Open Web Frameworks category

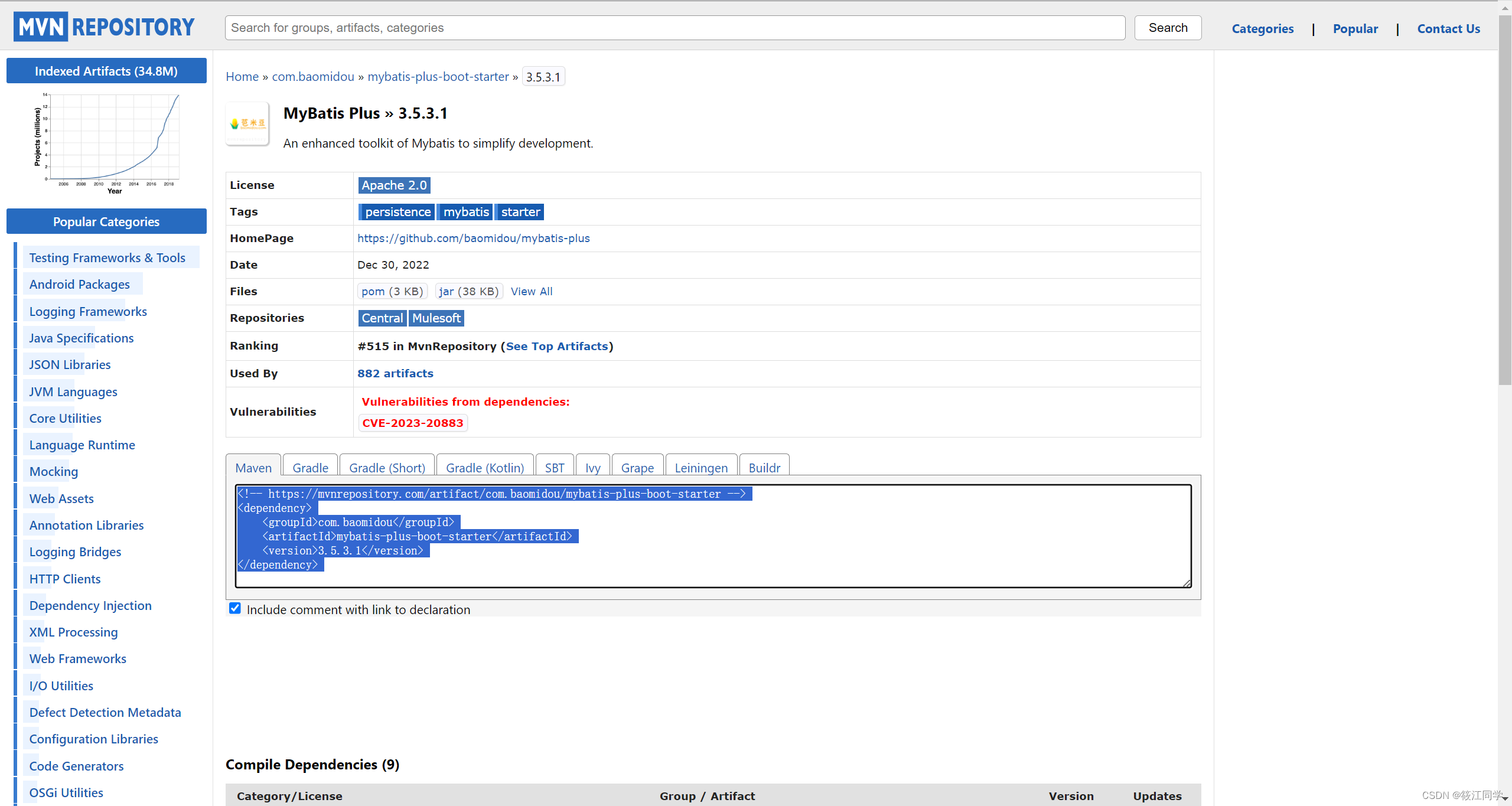(78, 659)
